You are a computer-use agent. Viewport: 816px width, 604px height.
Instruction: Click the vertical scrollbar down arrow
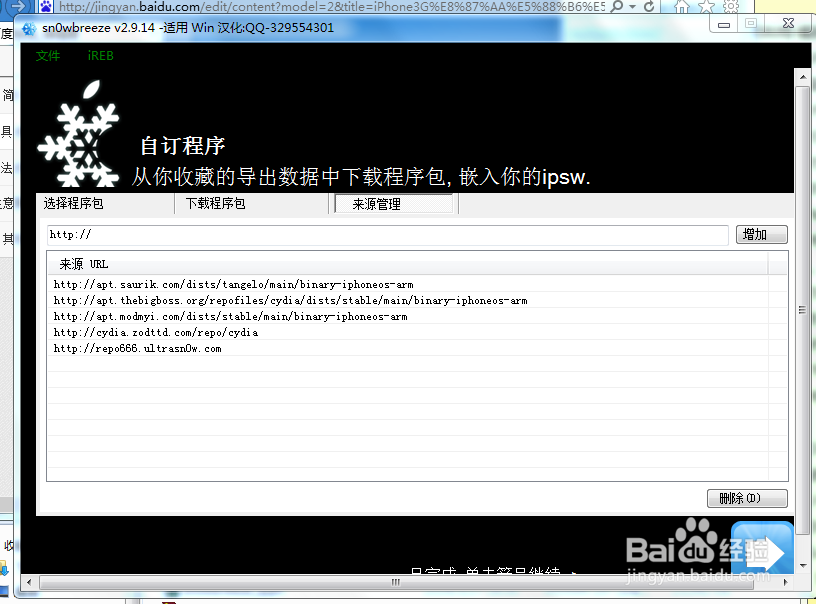[x=802, y=566]
